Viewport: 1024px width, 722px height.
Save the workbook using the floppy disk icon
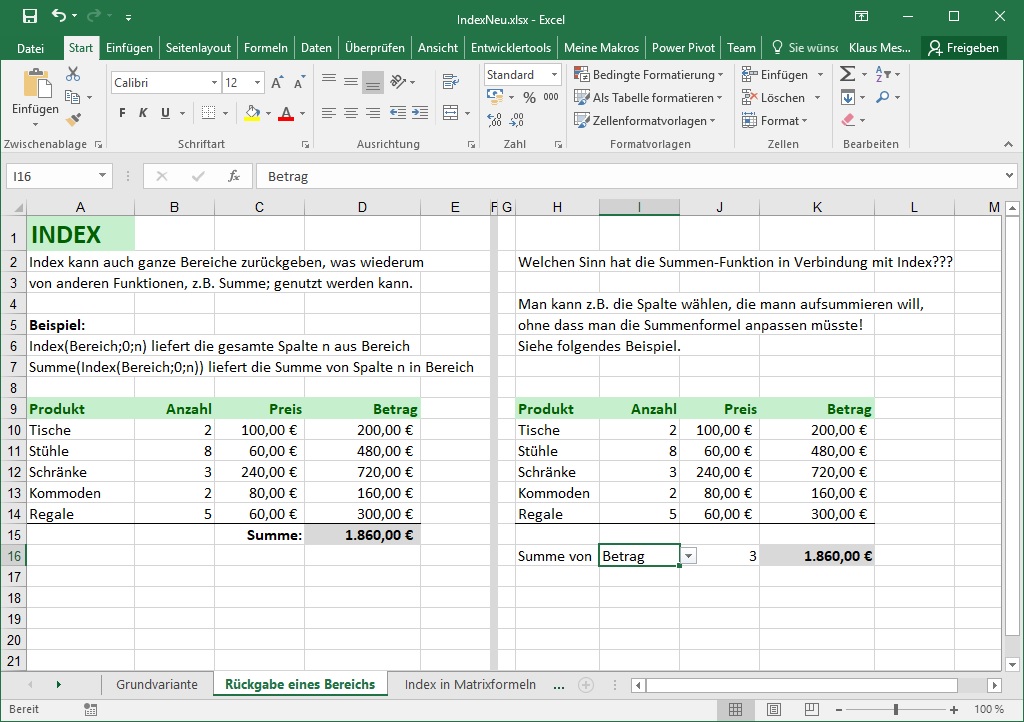tap(29, 16)
